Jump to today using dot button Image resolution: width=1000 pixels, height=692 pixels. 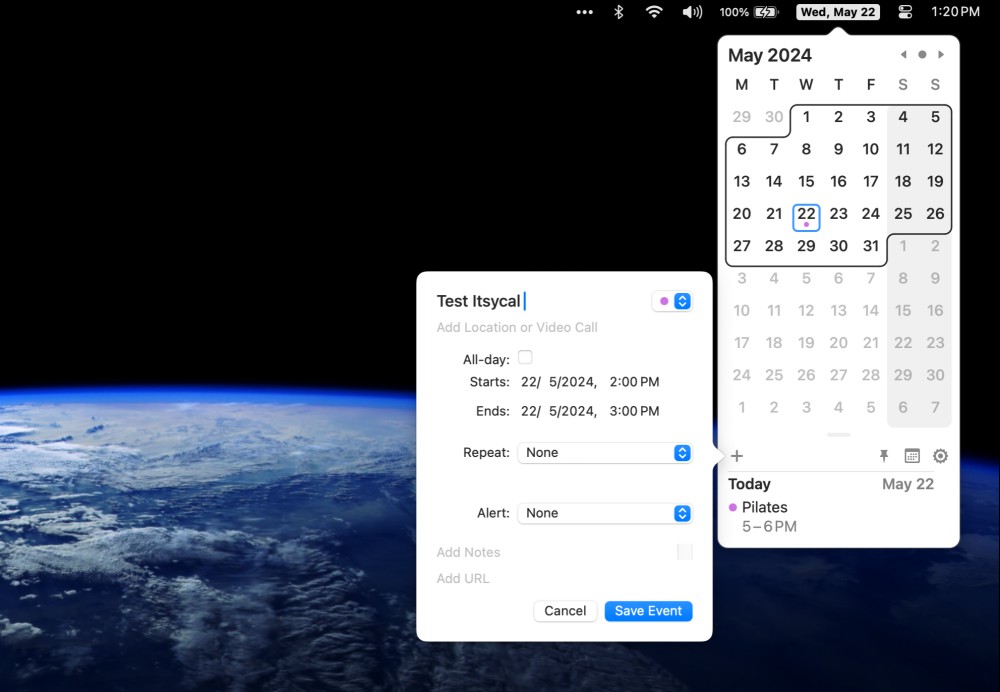922,55
